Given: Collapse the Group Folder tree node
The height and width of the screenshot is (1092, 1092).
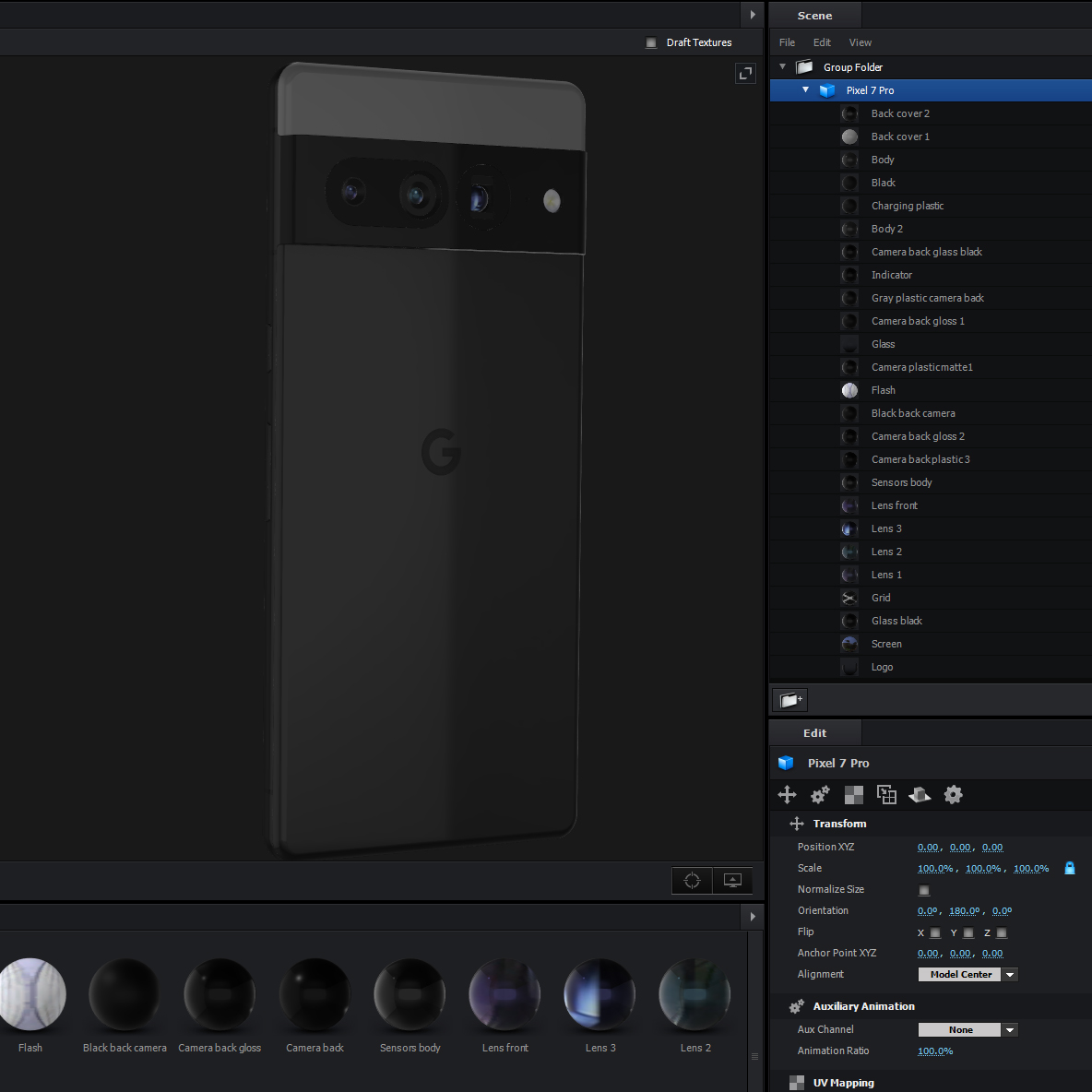Looking at the screenshot, I should tap(783, 66).
